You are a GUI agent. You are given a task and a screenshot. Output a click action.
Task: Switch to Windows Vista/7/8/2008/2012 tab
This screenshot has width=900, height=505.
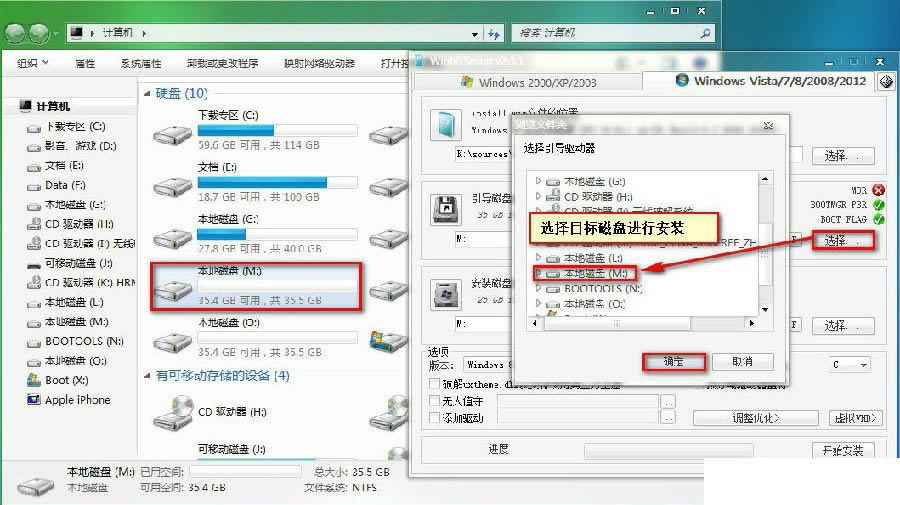coord(759,81)
